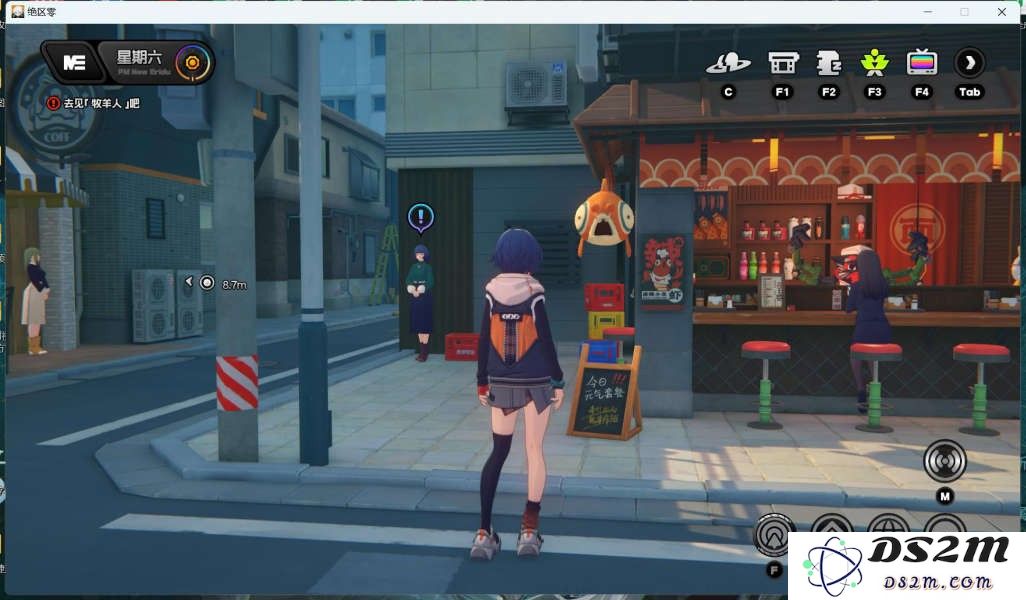Click the blue exclamation bubble over the NPC
The image size is (1026, 600).
[421, 217]
